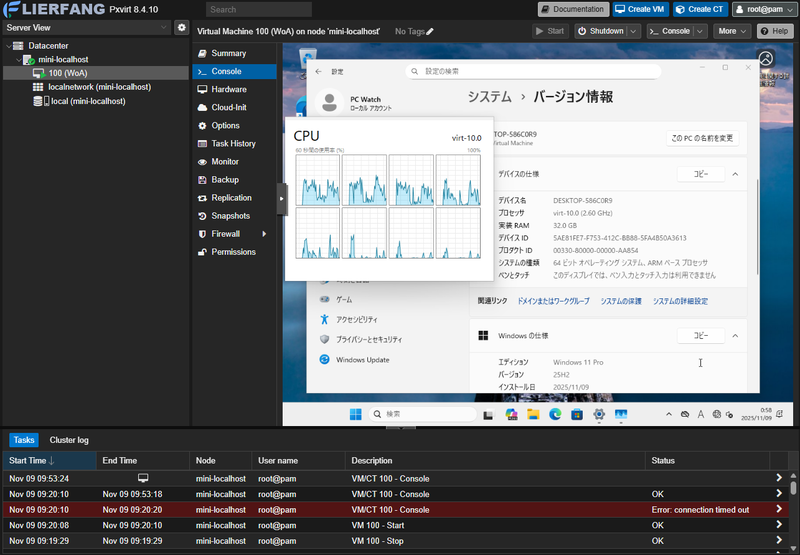Click the mini-localhost node icon
The width and height of the screenshot is (800, 555).
pyautogui.click(x=29, y=60)
